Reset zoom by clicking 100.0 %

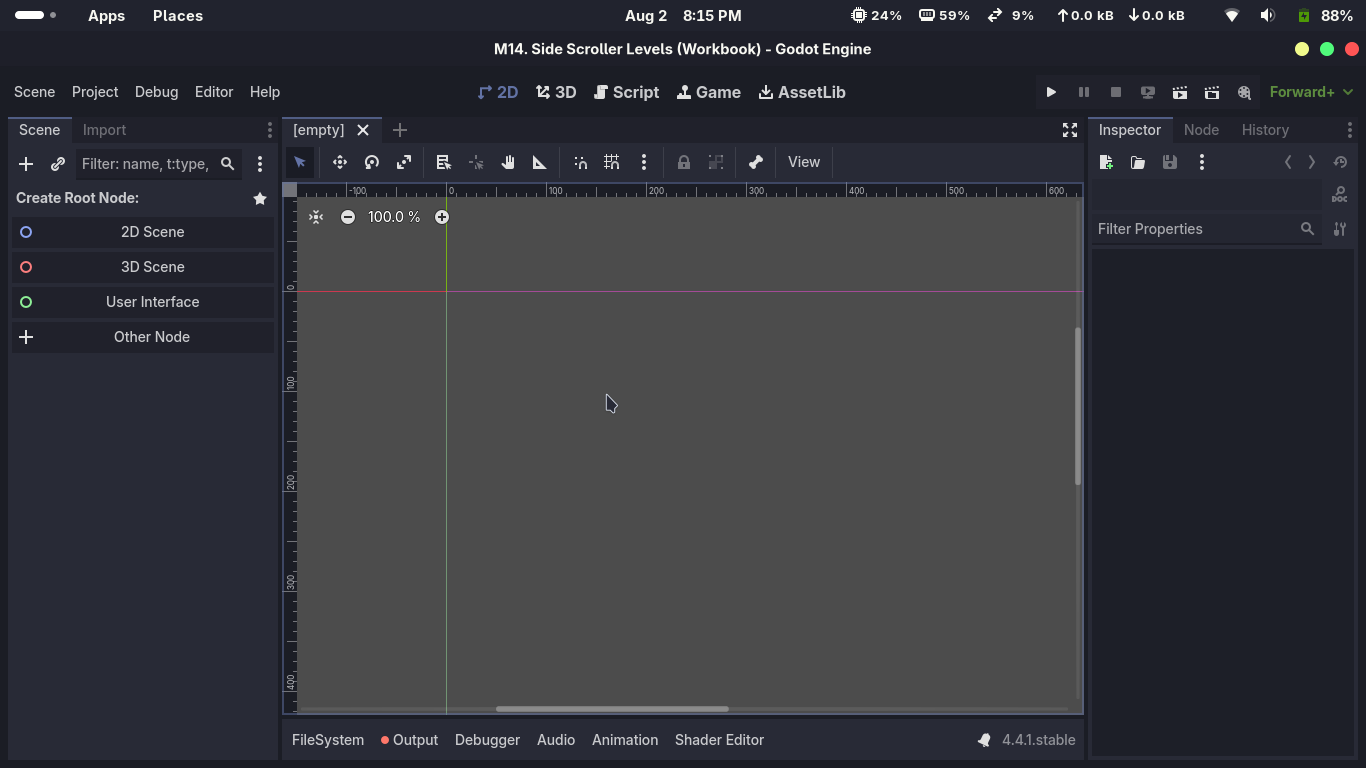click(x=394, y=217)
